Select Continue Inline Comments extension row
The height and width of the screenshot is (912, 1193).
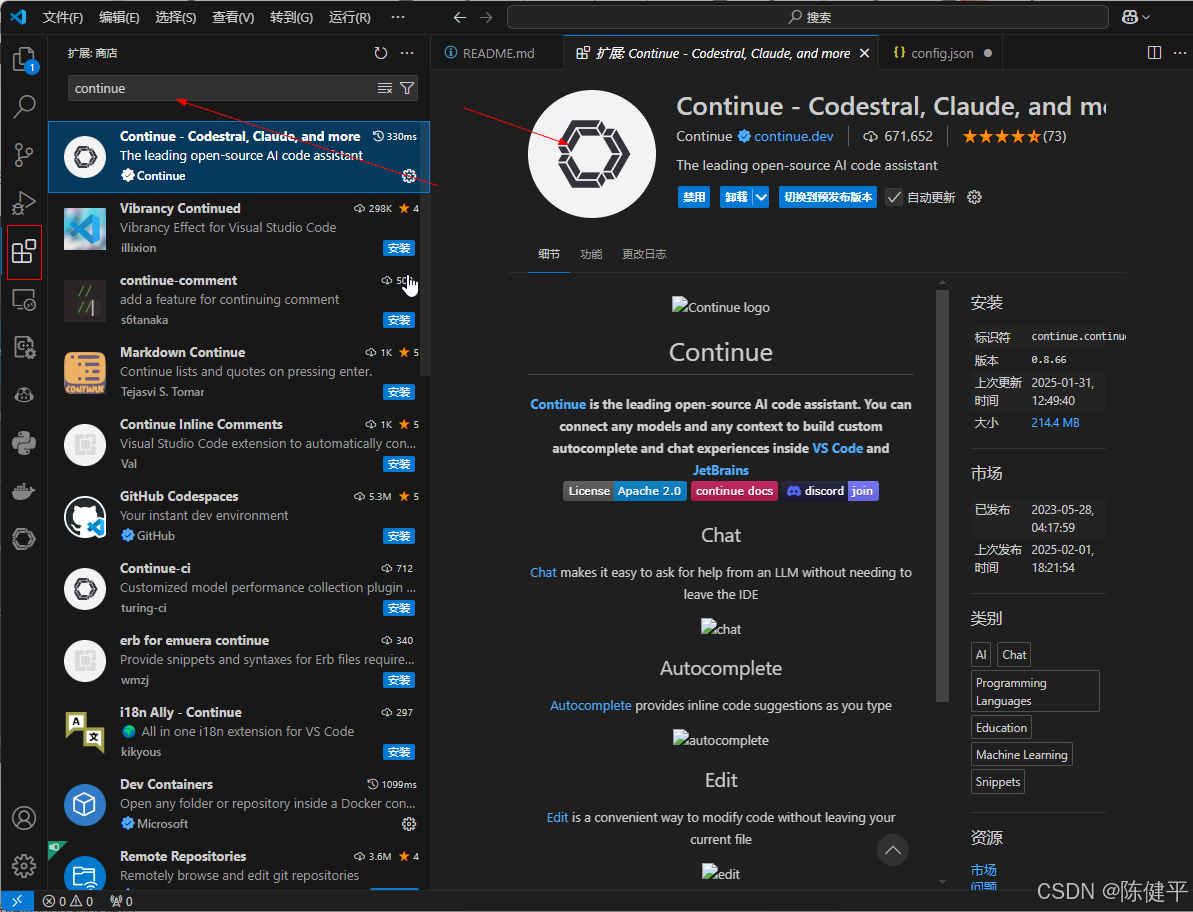(x=239, y=444)
